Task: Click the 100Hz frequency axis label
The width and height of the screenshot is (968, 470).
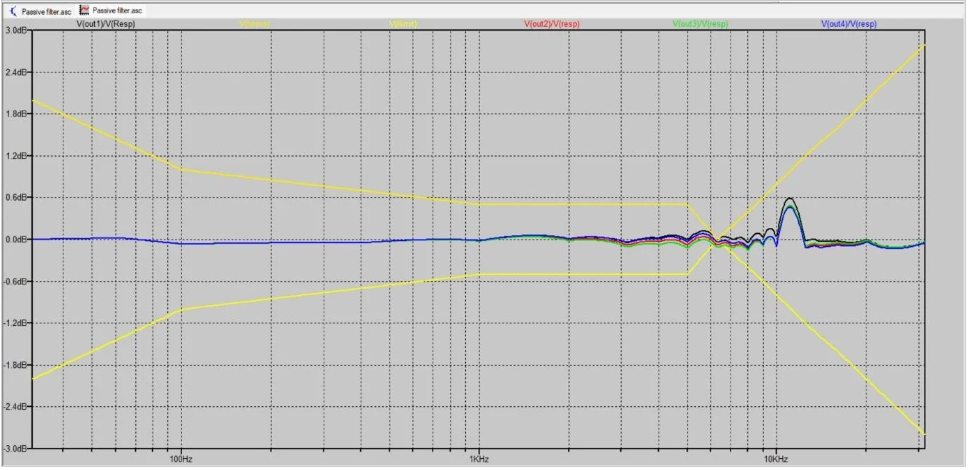Action: pos(181,459)
